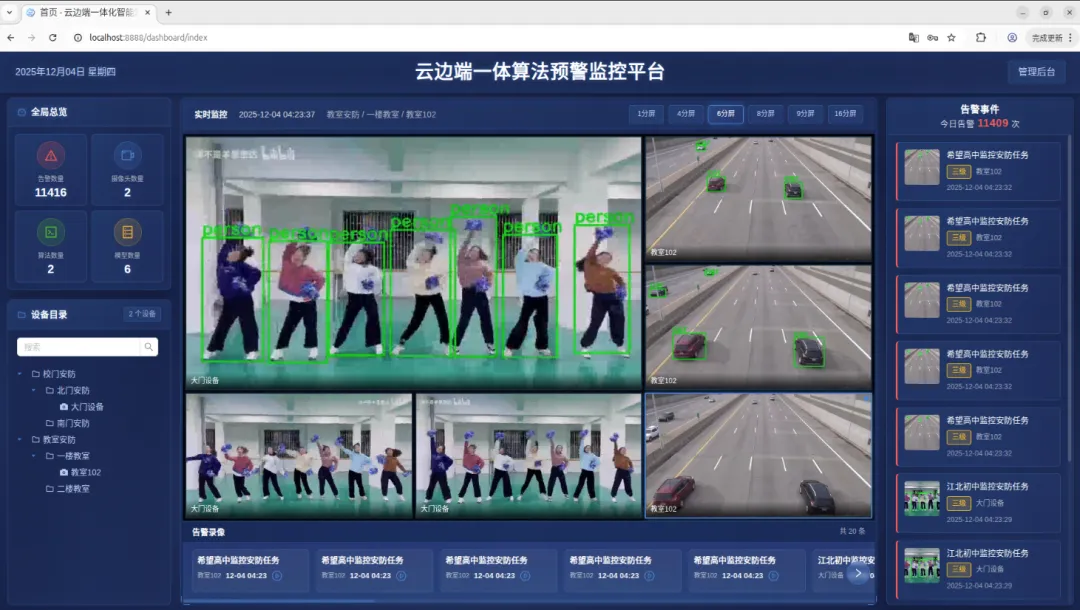This screenshot has height=610, width=1080.
Task: Select the 教室102 camera in device tree
Action: pyautogui.click(x=80, y=472)
